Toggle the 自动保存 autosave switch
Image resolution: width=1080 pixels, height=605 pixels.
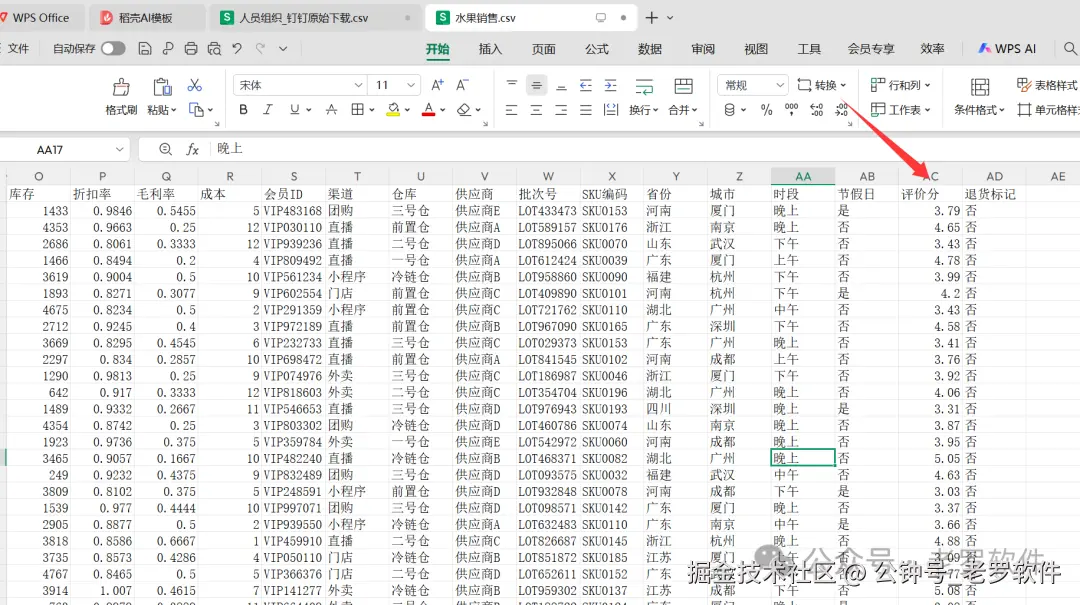113,49
